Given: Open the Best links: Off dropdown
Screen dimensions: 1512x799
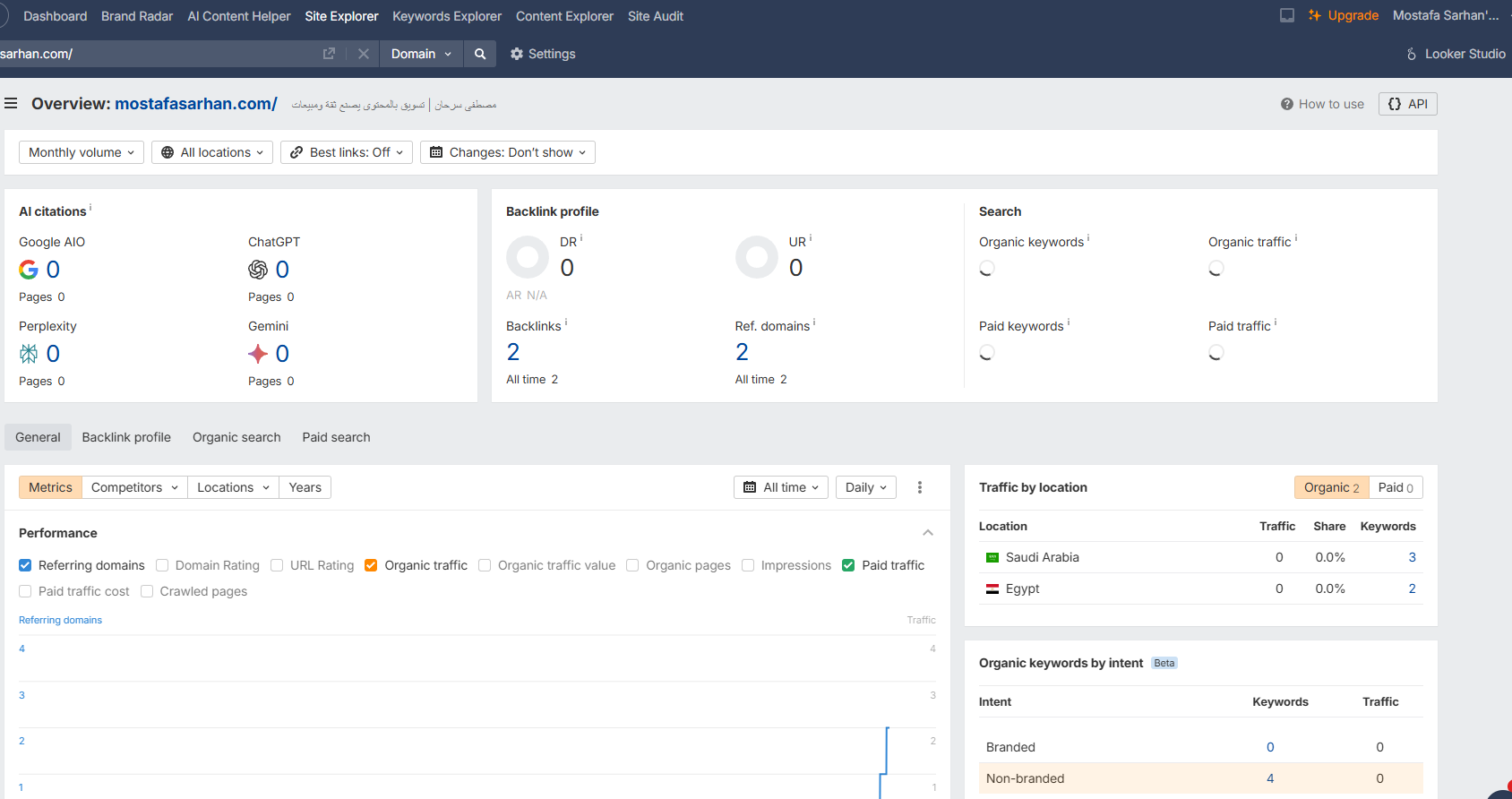Looking at the screenshot, I should [x=347, y=152].
